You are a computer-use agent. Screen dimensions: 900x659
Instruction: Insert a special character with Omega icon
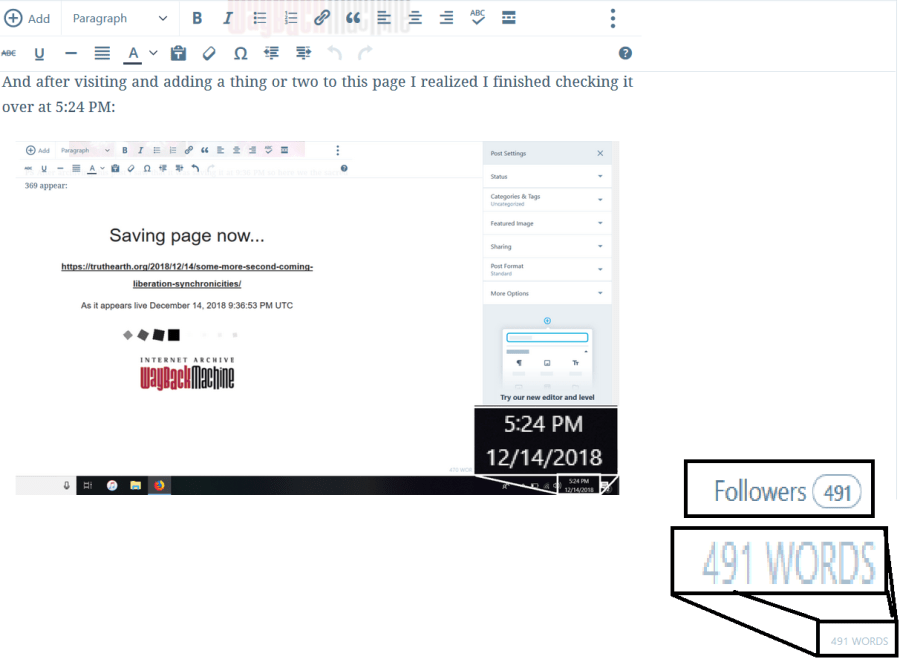click(240, 53)
